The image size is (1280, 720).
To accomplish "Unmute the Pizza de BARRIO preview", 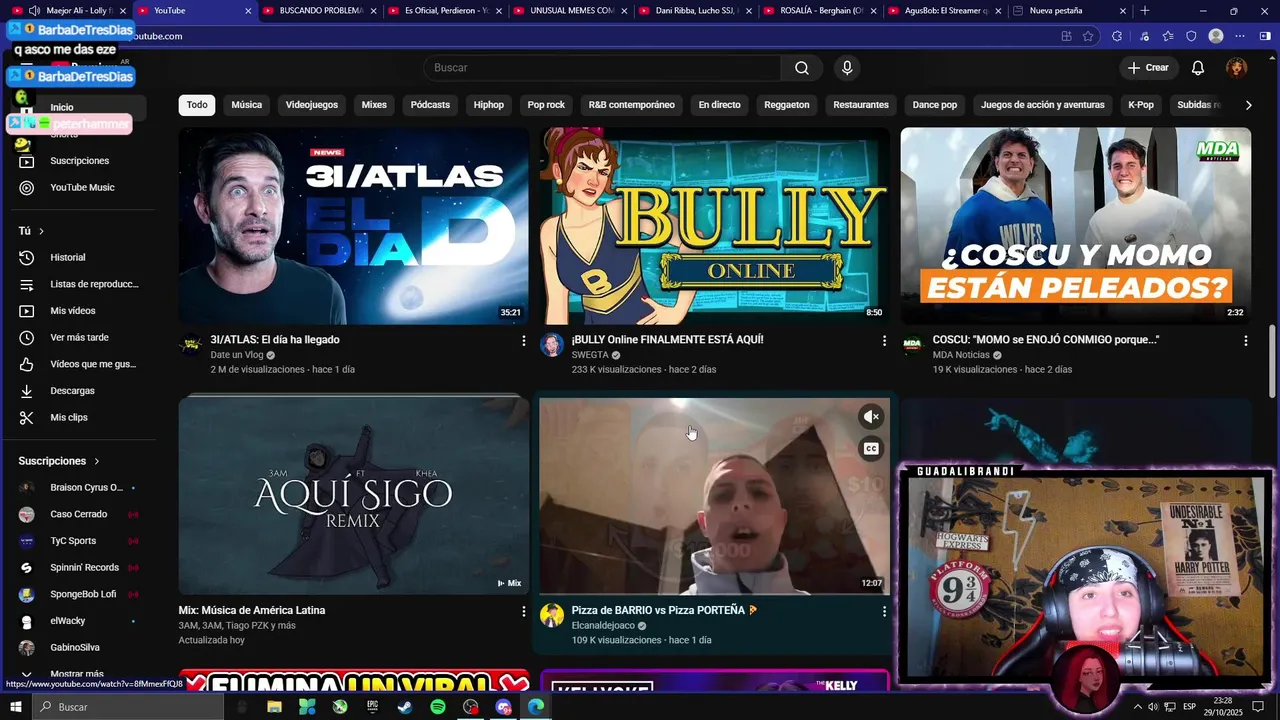I will 871,417.
